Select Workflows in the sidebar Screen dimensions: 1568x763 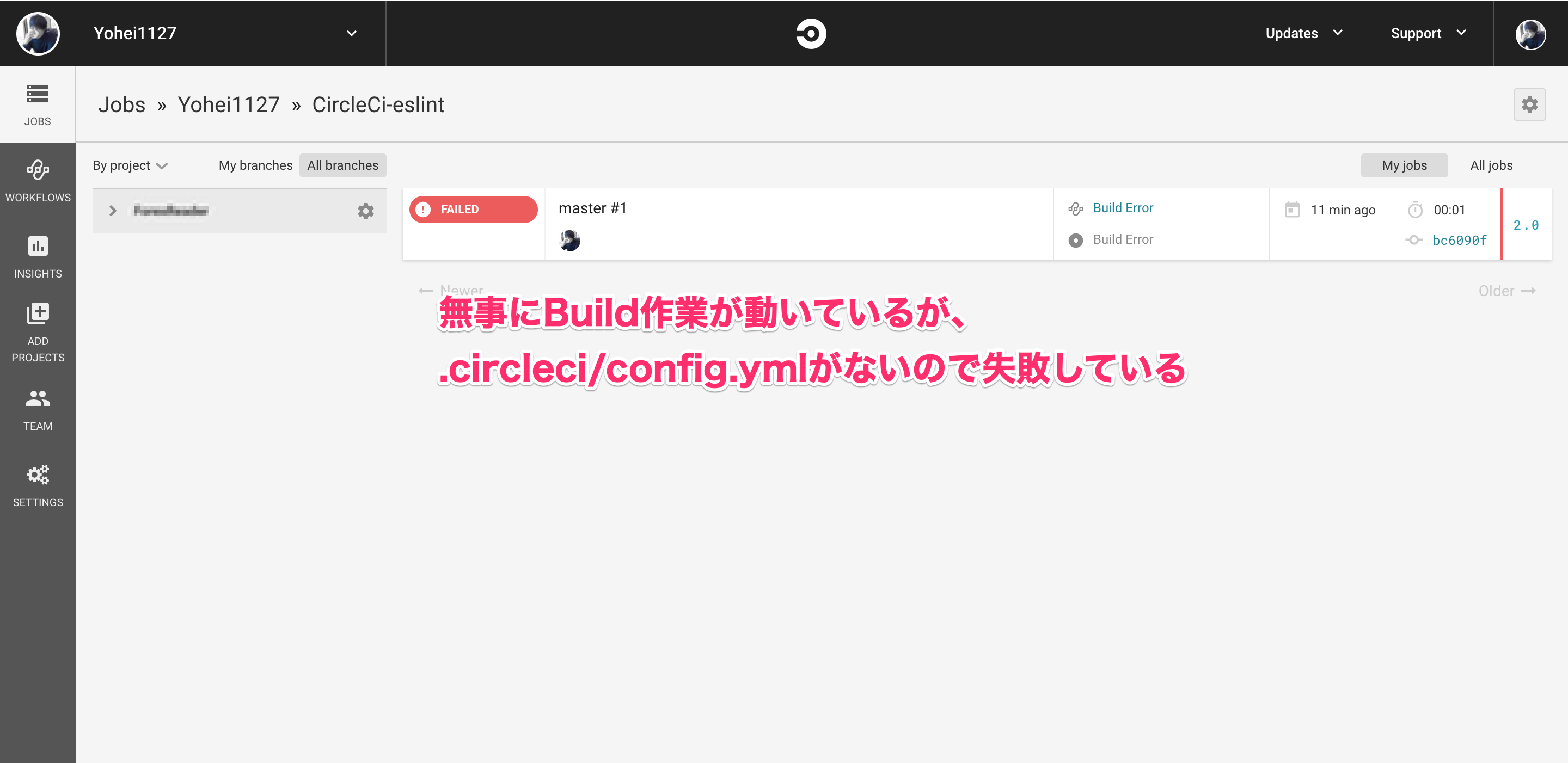[x=37, y=180]
